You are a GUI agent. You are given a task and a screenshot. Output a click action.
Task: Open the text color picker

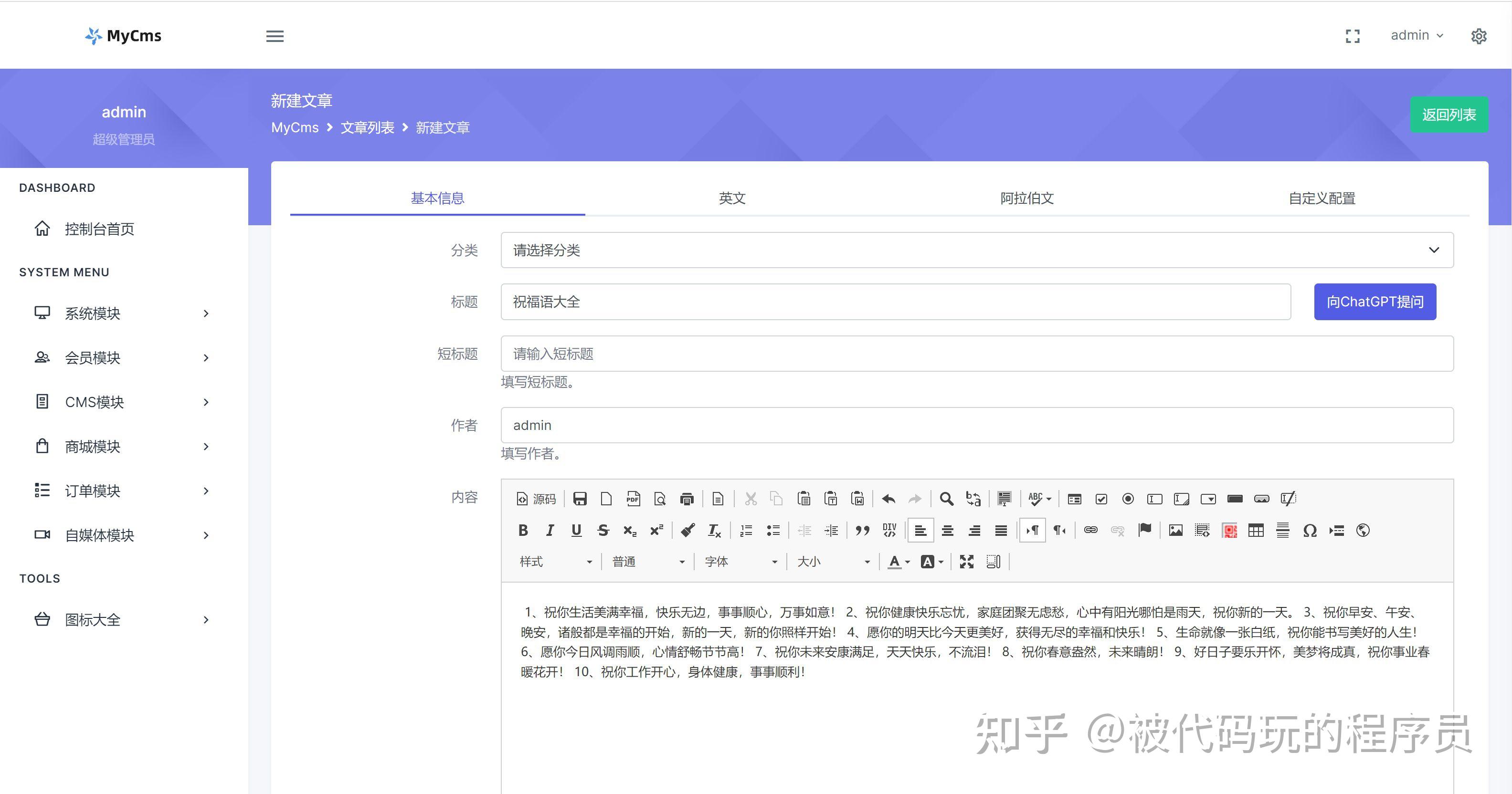click(x=895, y=562)
